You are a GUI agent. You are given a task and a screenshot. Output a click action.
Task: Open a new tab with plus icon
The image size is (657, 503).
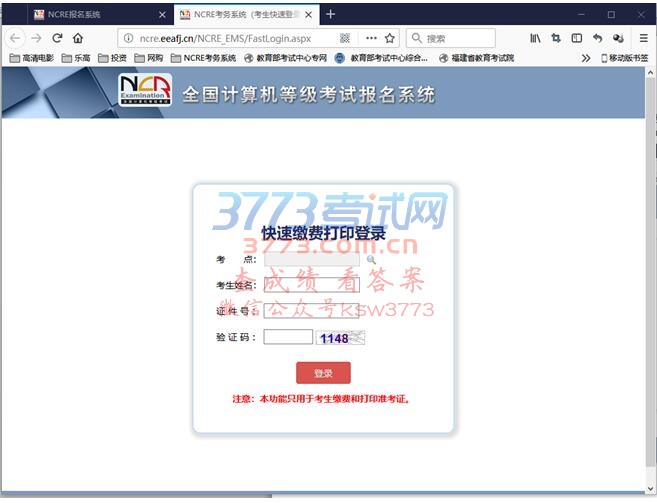[331, 14]
